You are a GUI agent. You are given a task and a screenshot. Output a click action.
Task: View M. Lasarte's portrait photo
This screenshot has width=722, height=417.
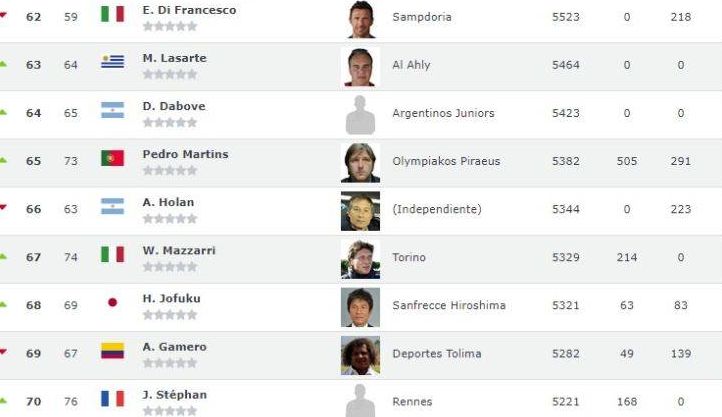coord(360,66)
